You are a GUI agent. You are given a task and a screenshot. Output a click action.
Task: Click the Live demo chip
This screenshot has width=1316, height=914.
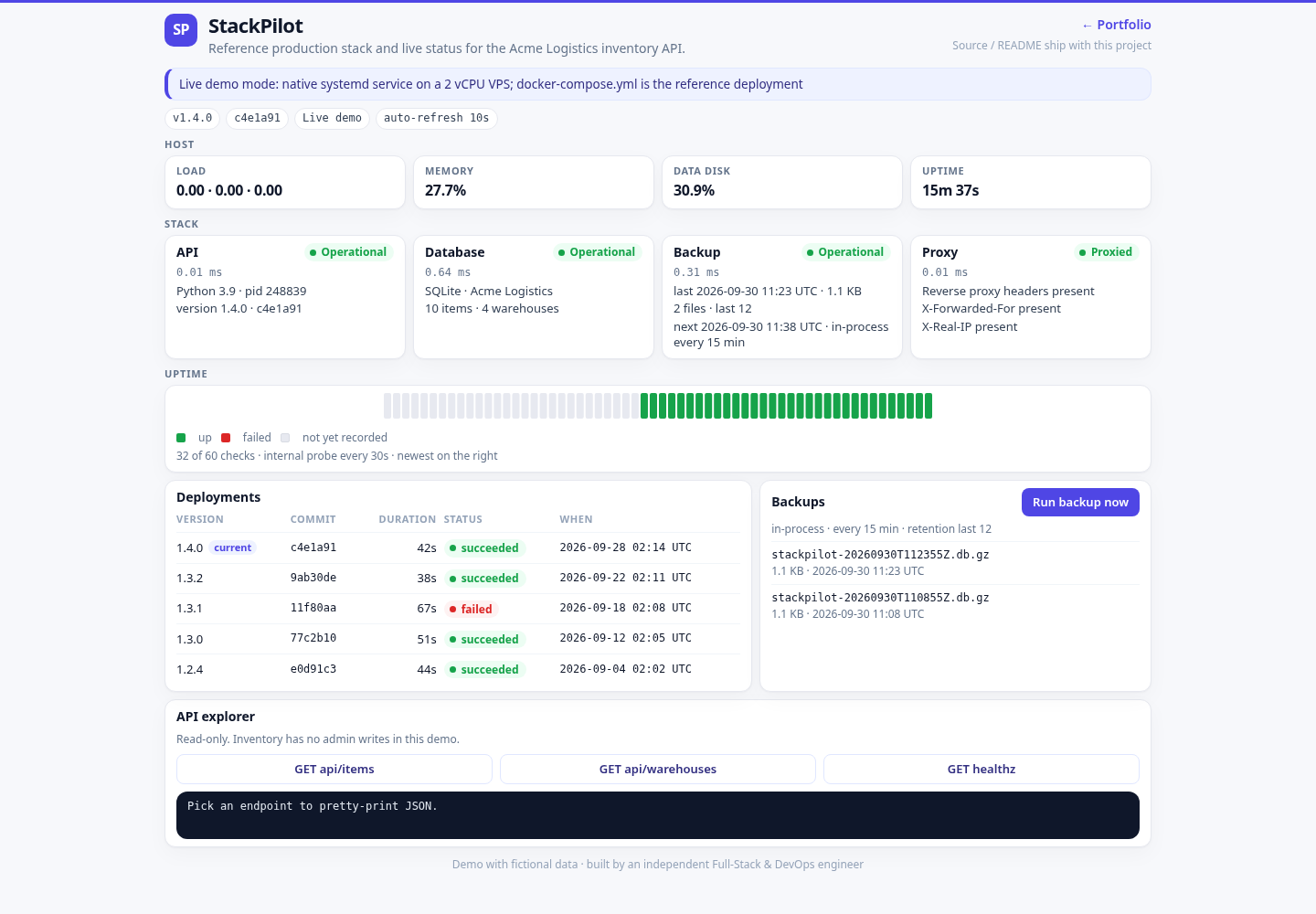pyautogui.click(x=332, y=119)
